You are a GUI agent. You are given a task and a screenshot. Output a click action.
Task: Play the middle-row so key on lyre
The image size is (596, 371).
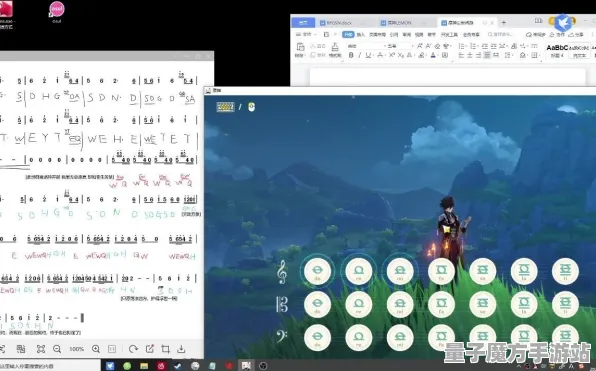click(x=483, y=304)
